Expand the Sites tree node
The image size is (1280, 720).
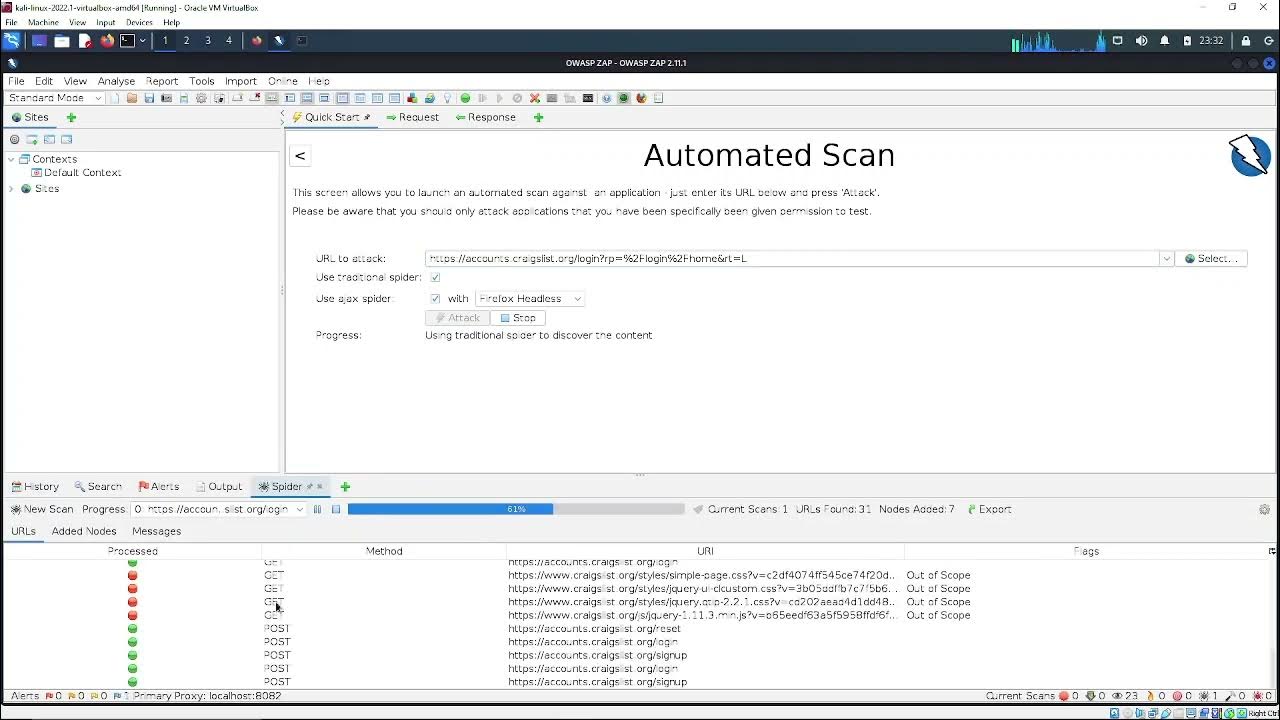point(11,189)
